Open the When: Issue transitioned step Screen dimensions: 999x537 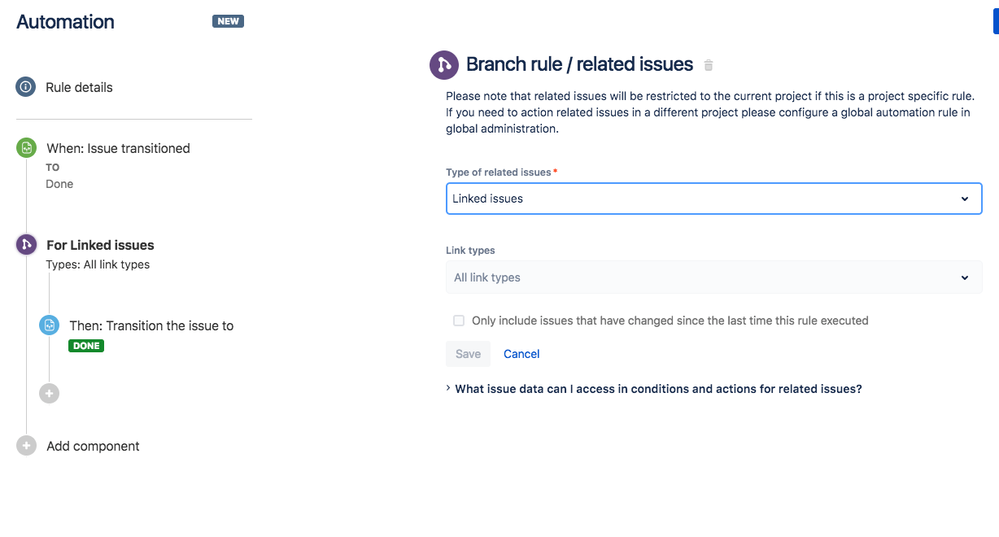coord(118,148)
